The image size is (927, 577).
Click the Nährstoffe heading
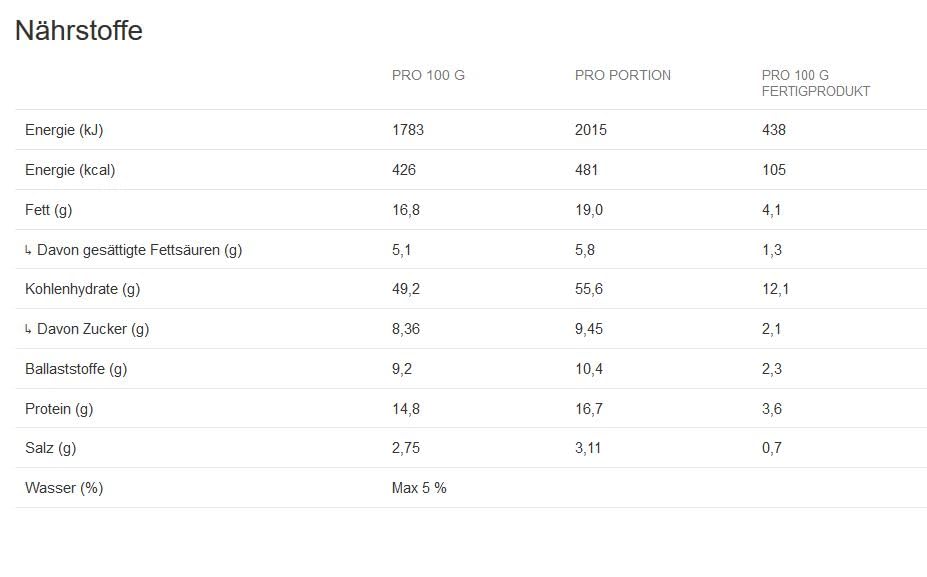[79, 31]
